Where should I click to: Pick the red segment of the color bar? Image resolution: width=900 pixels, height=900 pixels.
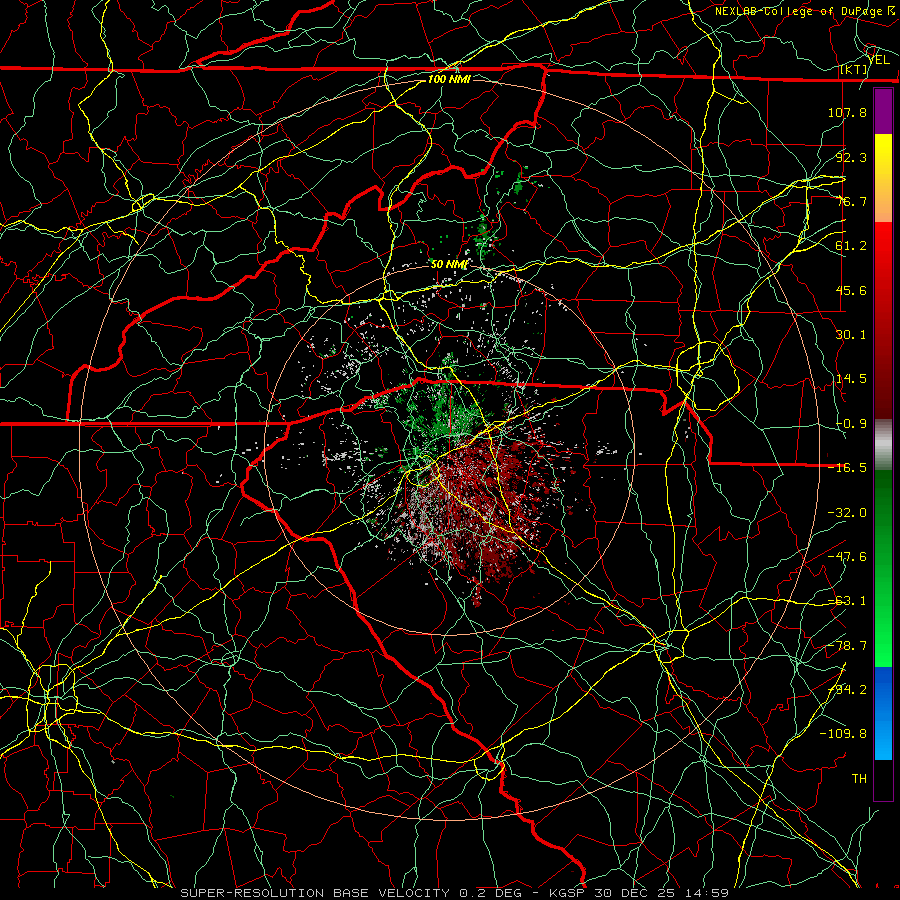(883, 320)
